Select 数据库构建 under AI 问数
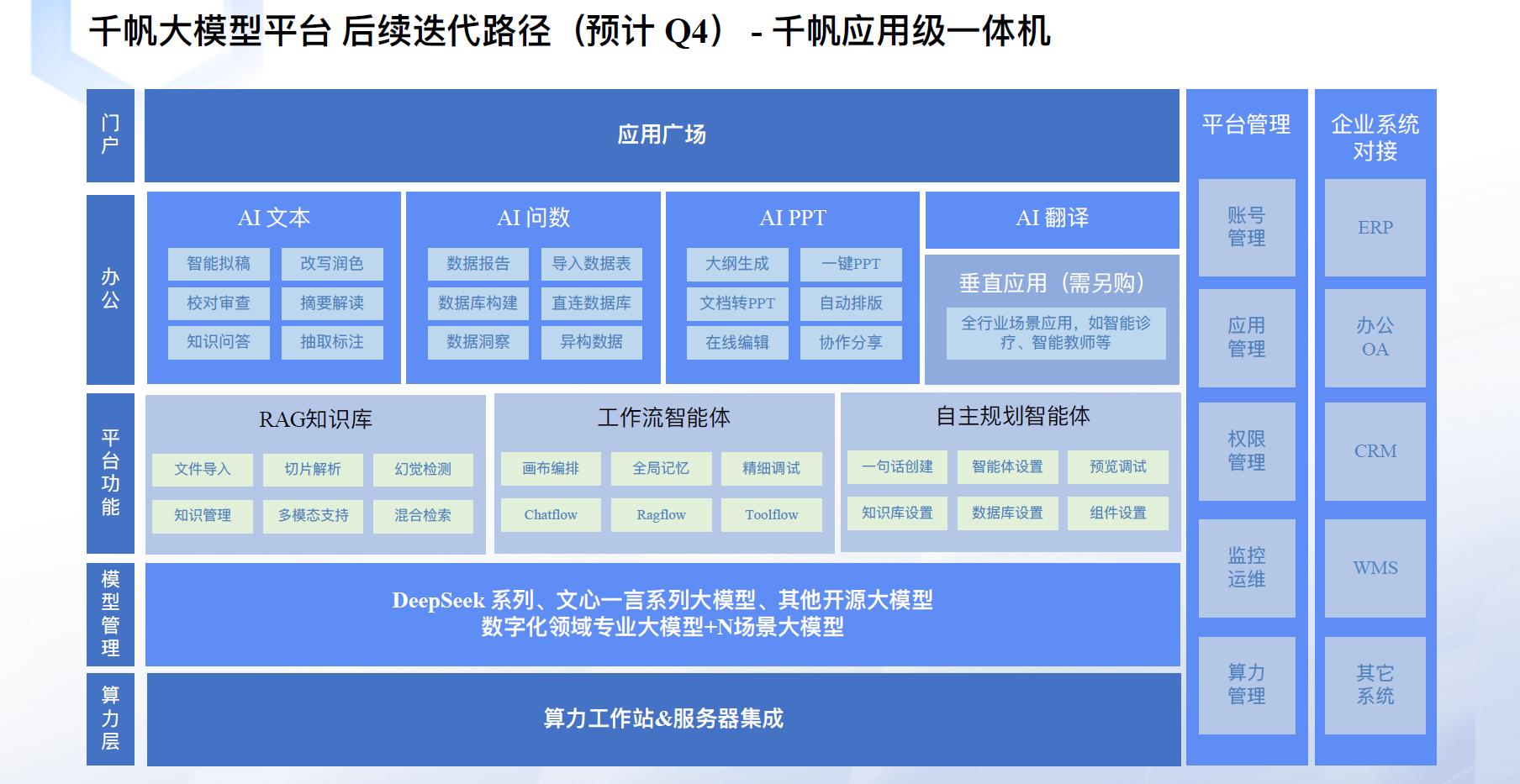Viewport: 1520px width, 784px height. (x=478, y=303)
